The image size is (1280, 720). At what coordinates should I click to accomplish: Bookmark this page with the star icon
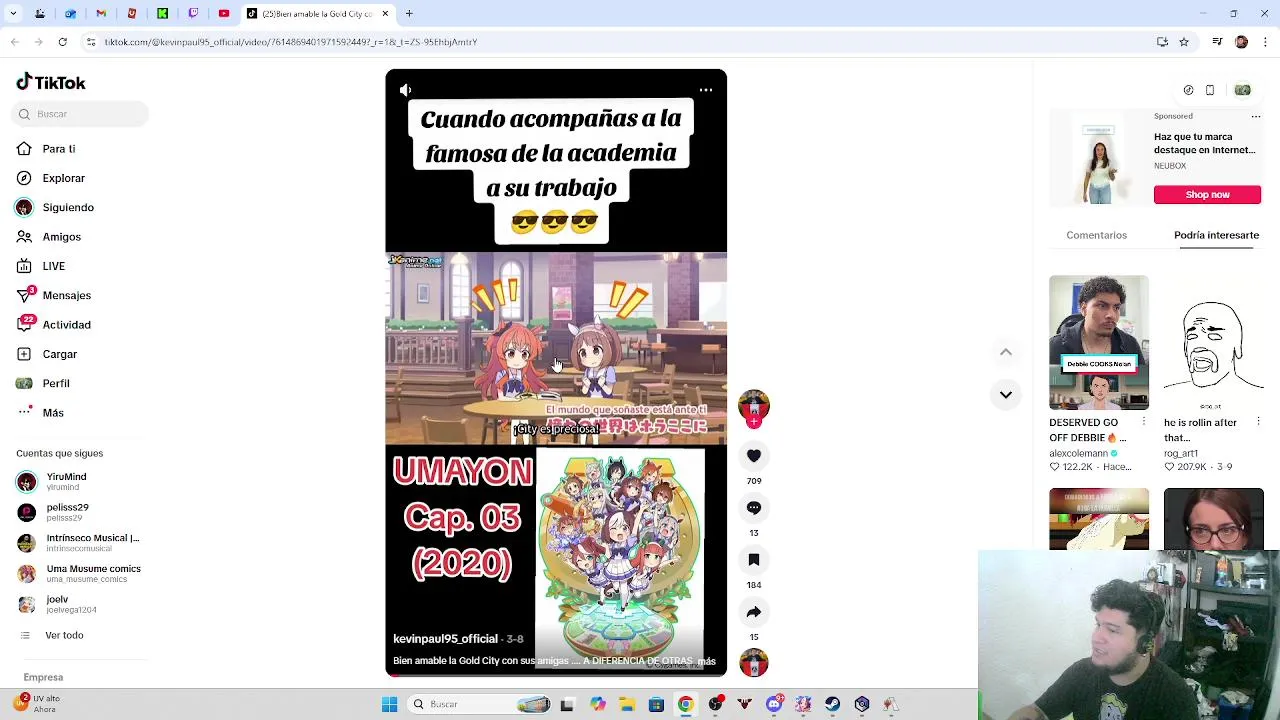point(1184,42)
